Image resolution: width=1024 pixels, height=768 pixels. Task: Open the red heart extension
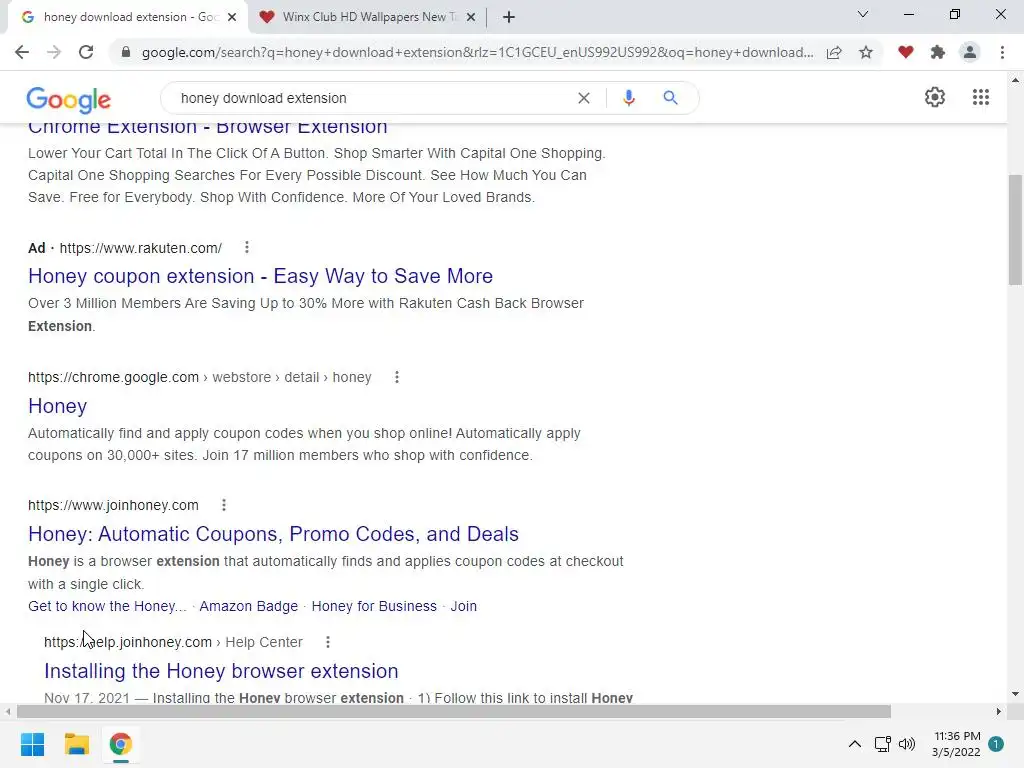tap(906, 52)
